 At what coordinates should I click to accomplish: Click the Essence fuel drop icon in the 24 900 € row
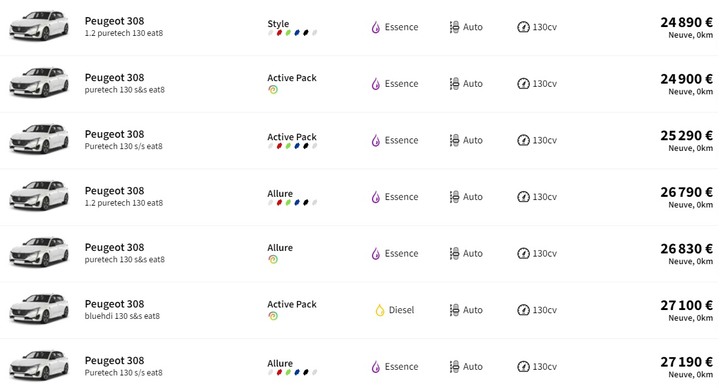[376, 84]
